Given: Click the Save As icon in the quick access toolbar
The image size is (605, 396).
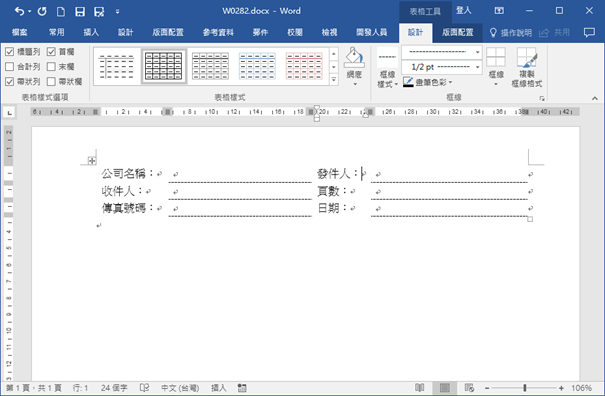Looking at the screenshot, I should (x=99, y=12).
